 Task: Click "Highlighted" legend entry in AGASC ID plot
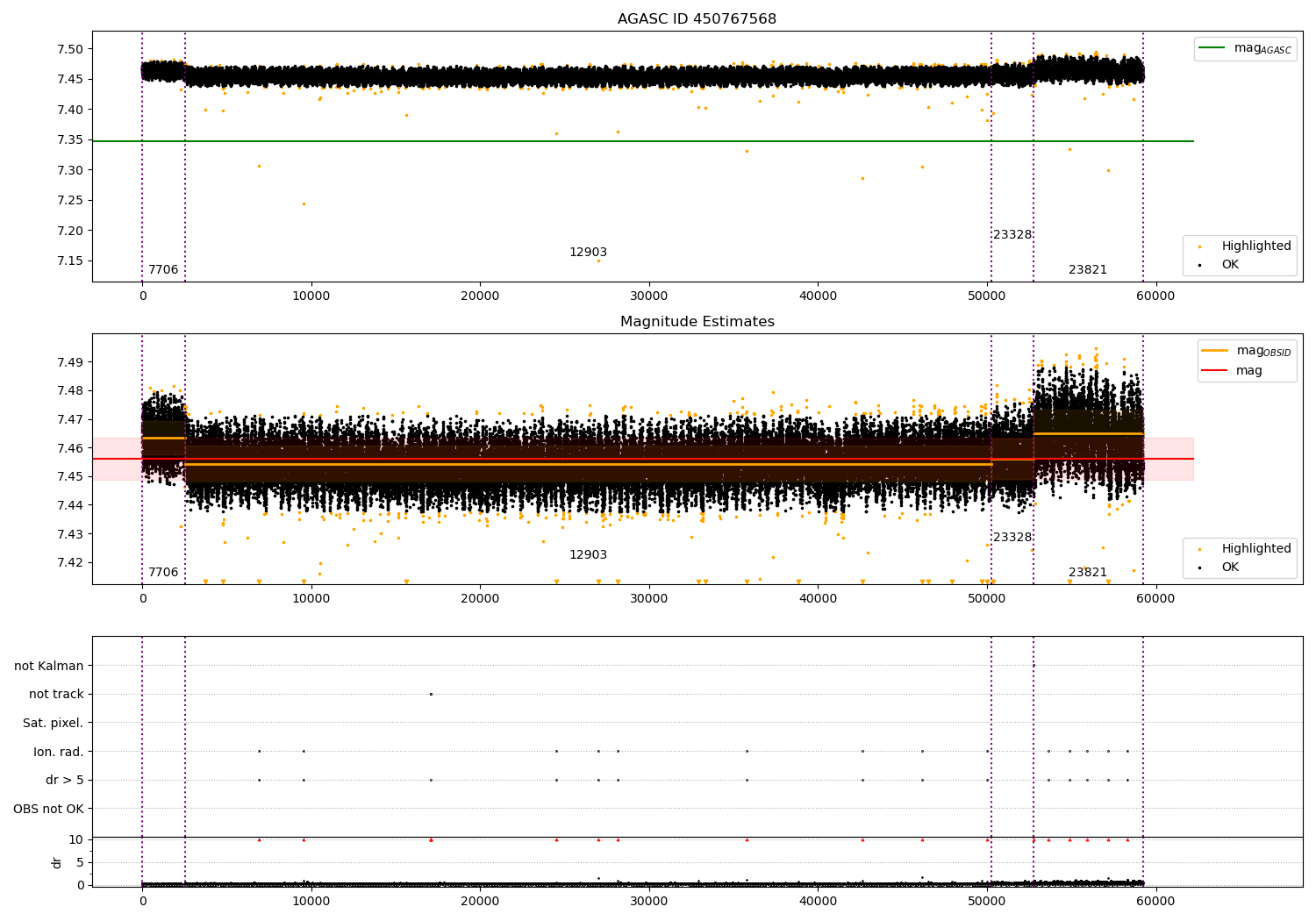(1256, 246)
